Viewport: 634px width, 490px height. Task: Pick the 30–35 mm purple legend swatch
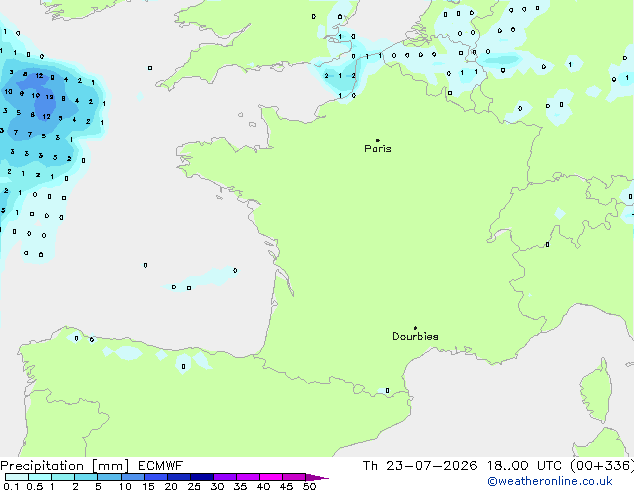point(225,477)
